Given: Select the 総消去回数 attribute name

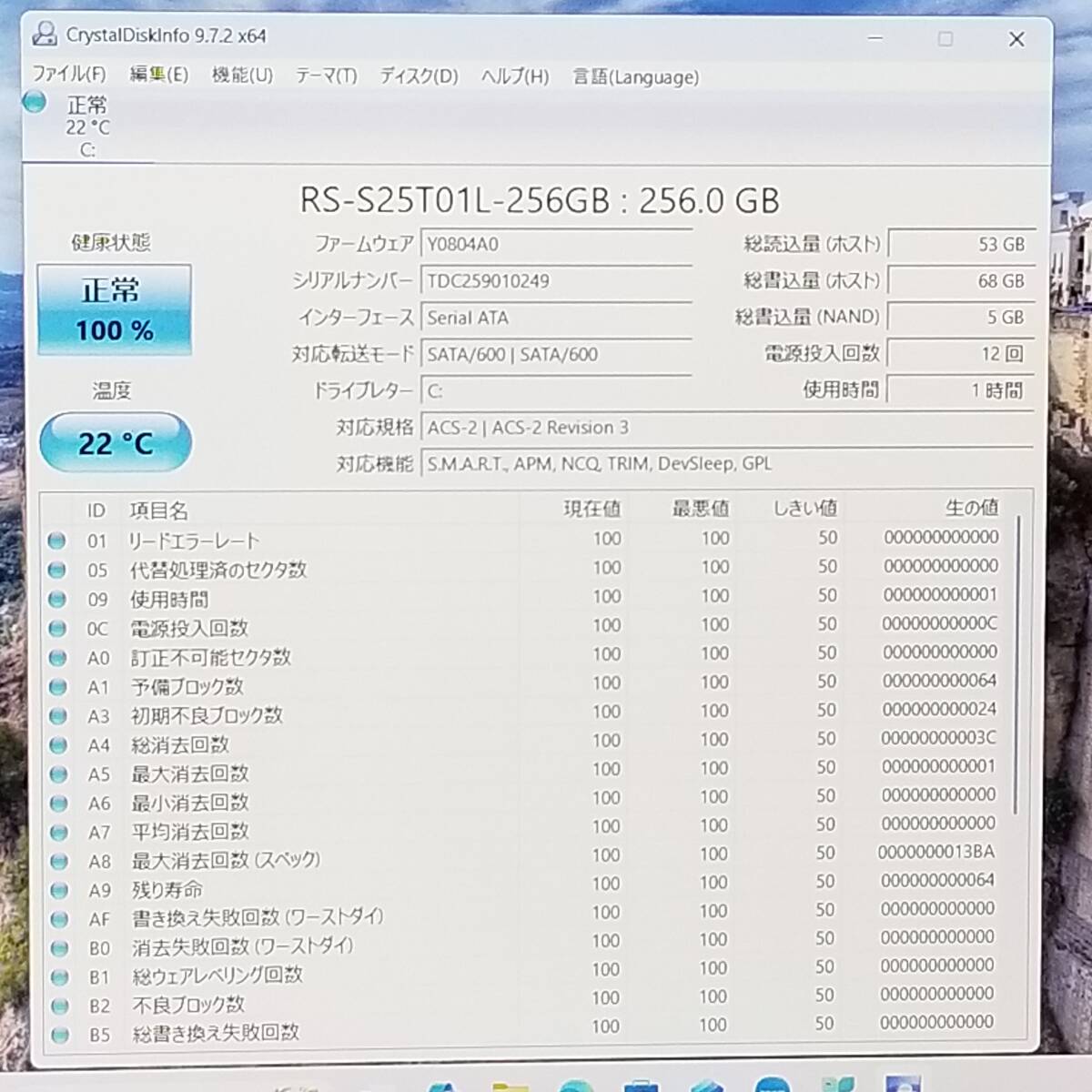Looking at the screenshot, I should click(180, 744).
